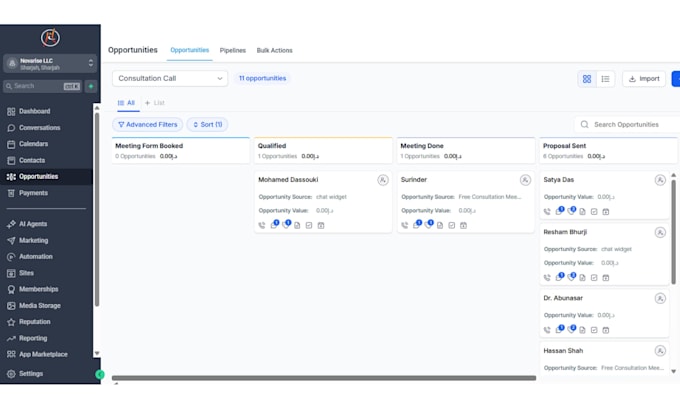
Task: Select the All view tab
Action: (126, 103)
